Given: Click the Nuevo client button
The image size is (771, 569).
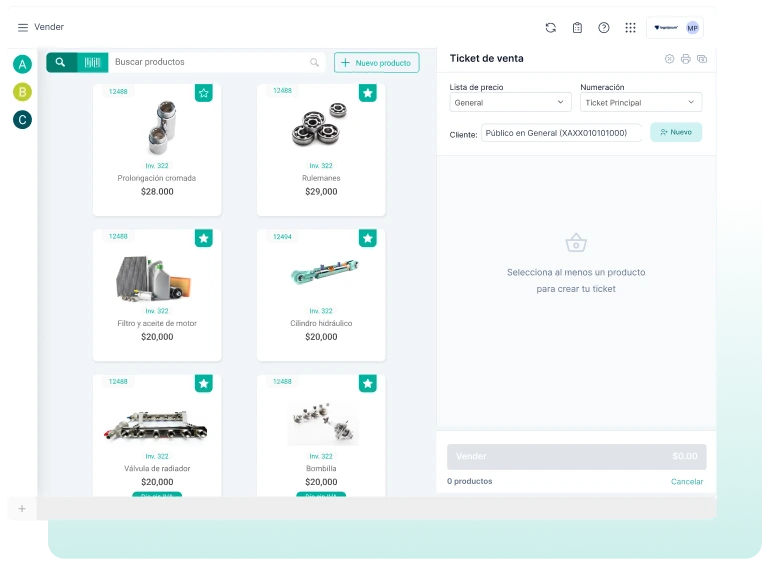Looking at the screenshot, I should coord(676,132).
